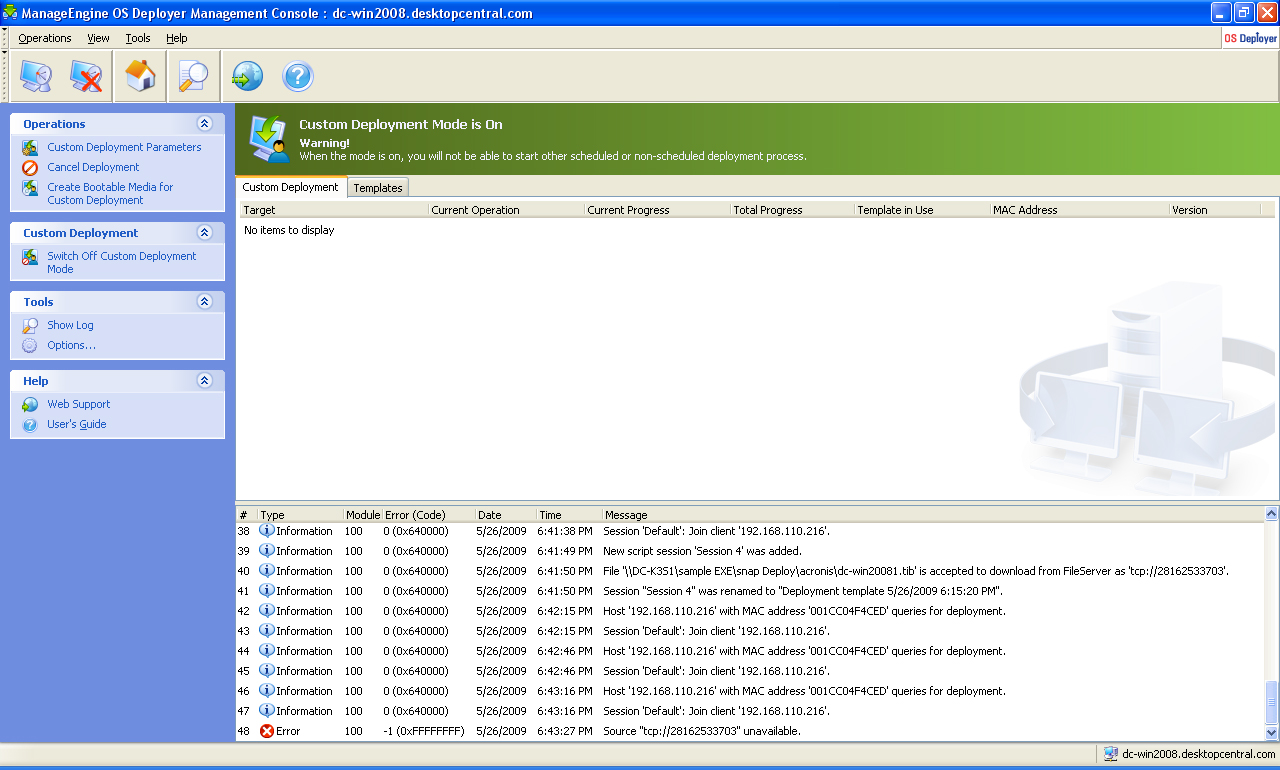Sort by the Current Operation column header
Viewport: 1280px width, 770px height.
(507, 210)
